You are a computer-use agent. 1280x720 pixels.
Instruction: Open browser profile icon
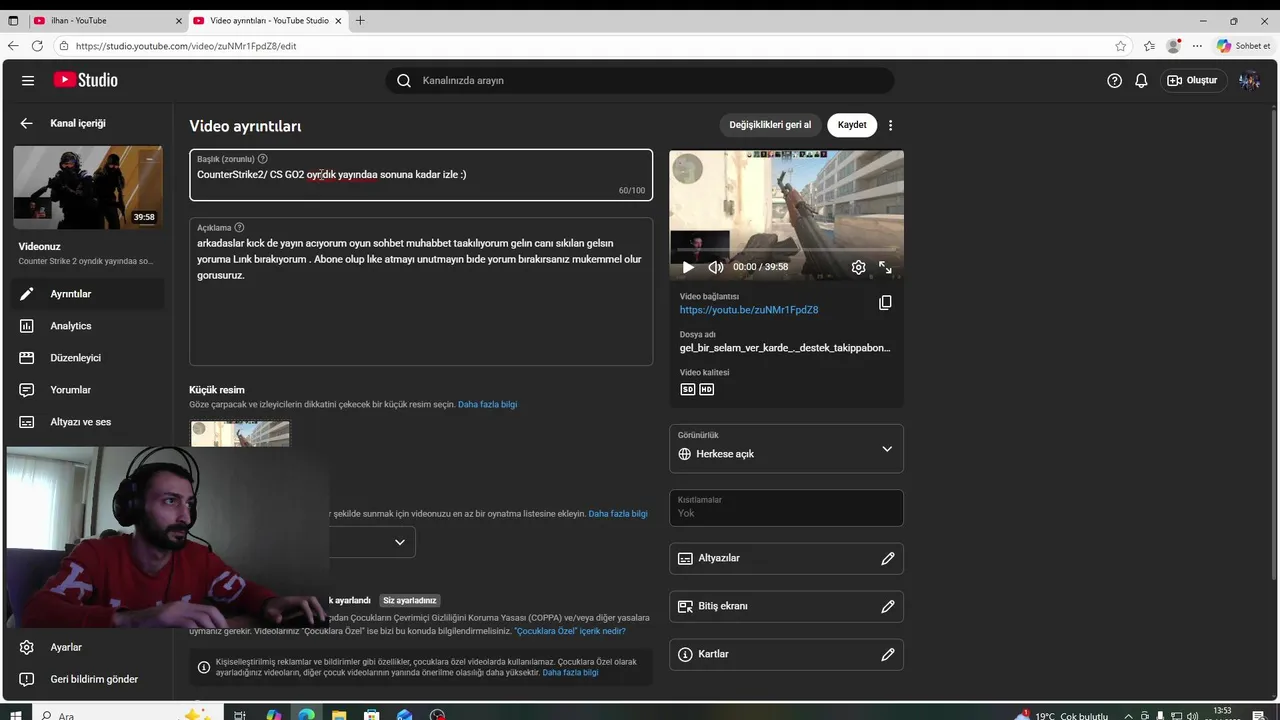[x=1173, y=46]
